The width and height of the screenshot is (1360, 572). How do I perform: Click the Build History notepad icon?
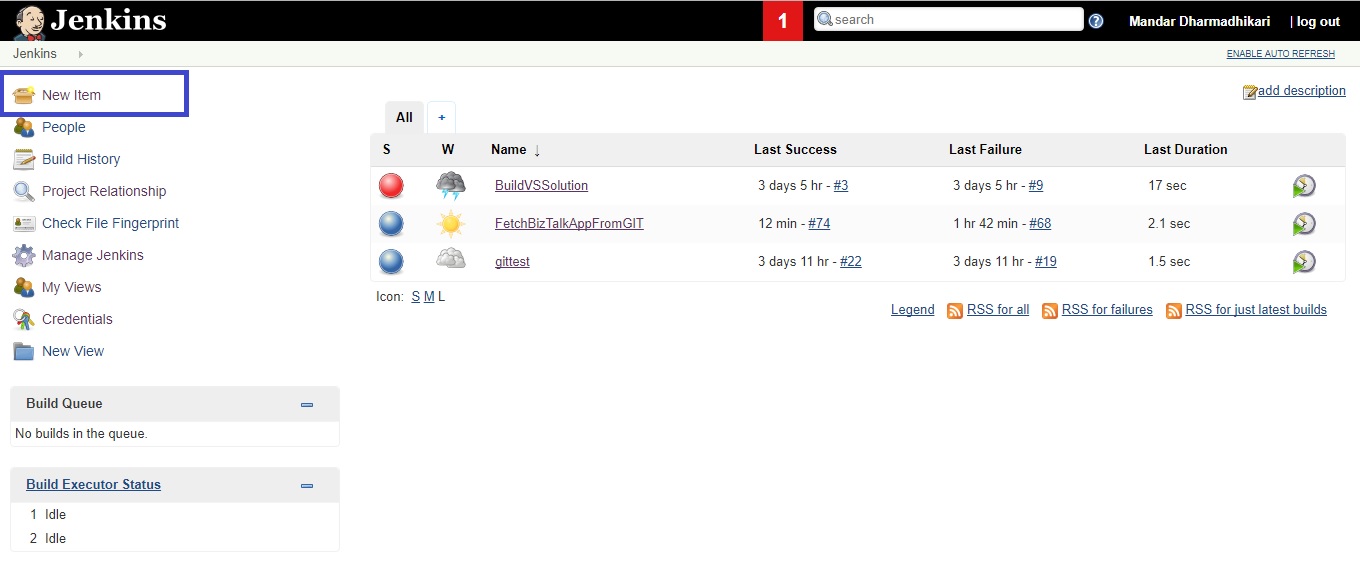click(24, 159)
